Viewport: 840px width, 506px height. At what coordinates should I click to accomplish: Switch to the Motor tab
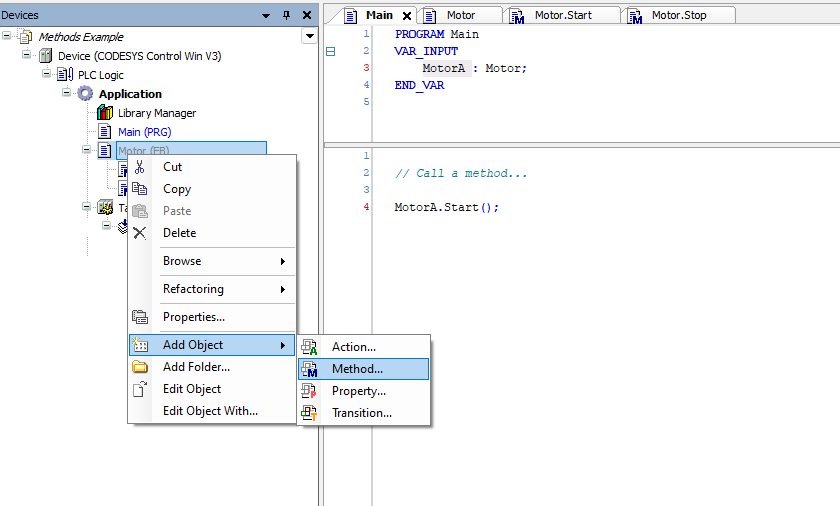coord(461,16)
